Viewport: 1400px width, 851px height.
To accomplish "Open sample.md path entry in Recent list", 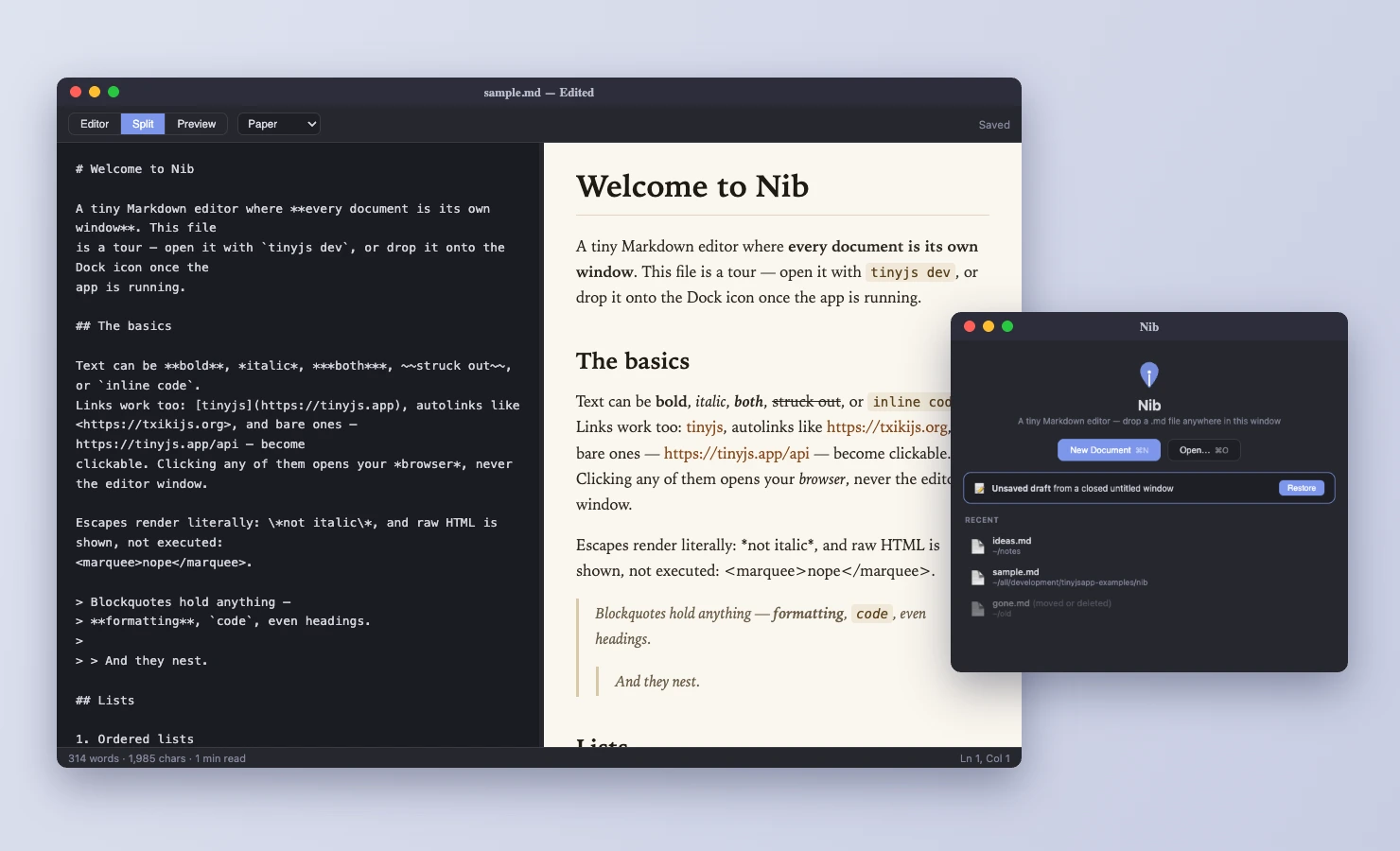I will 1148,577.
